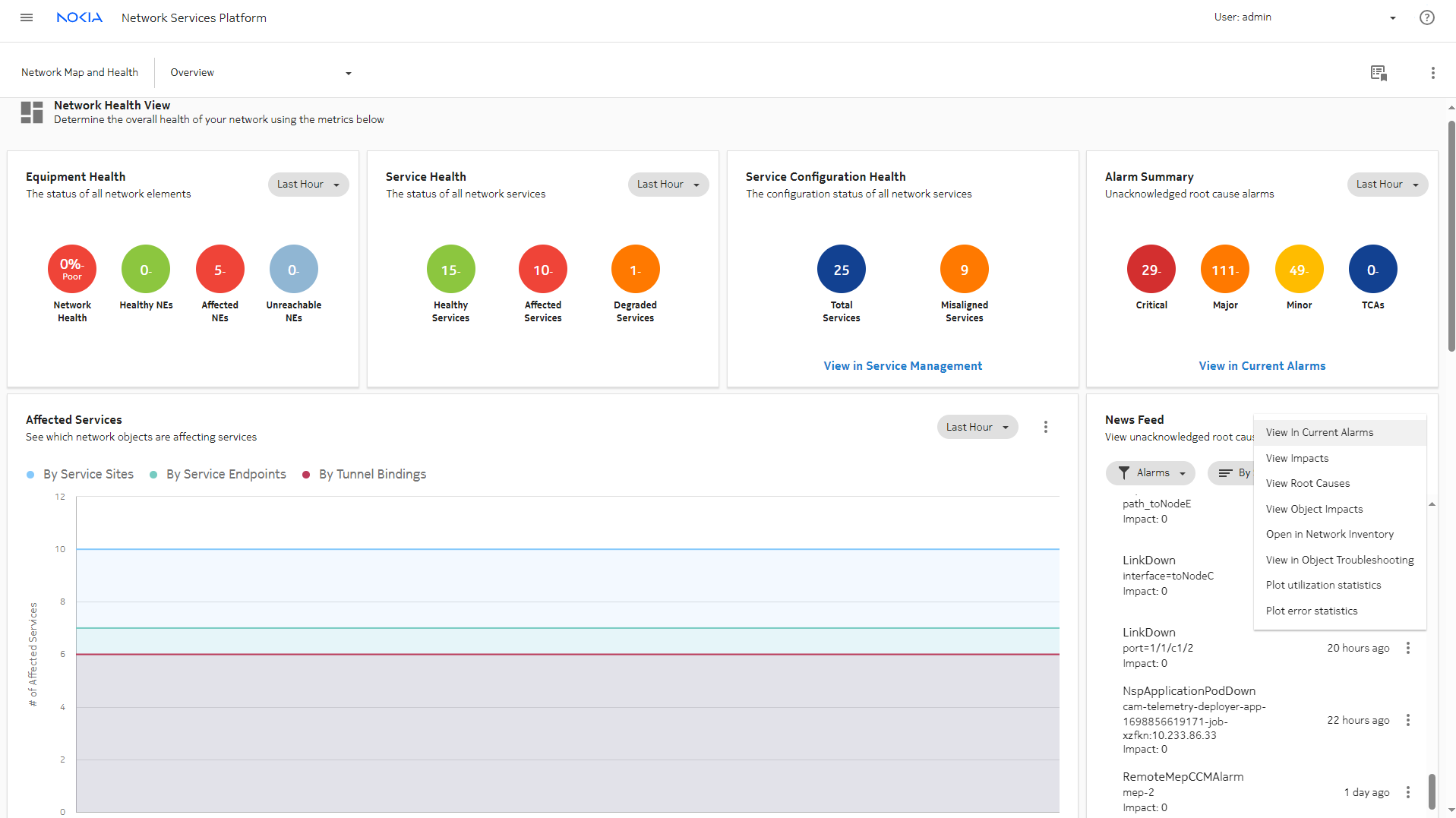The height and width of the screenshot is (818, 1456).
Task: Click the Misaligned Services 9 circle
Action: click(x=965, y=269)
